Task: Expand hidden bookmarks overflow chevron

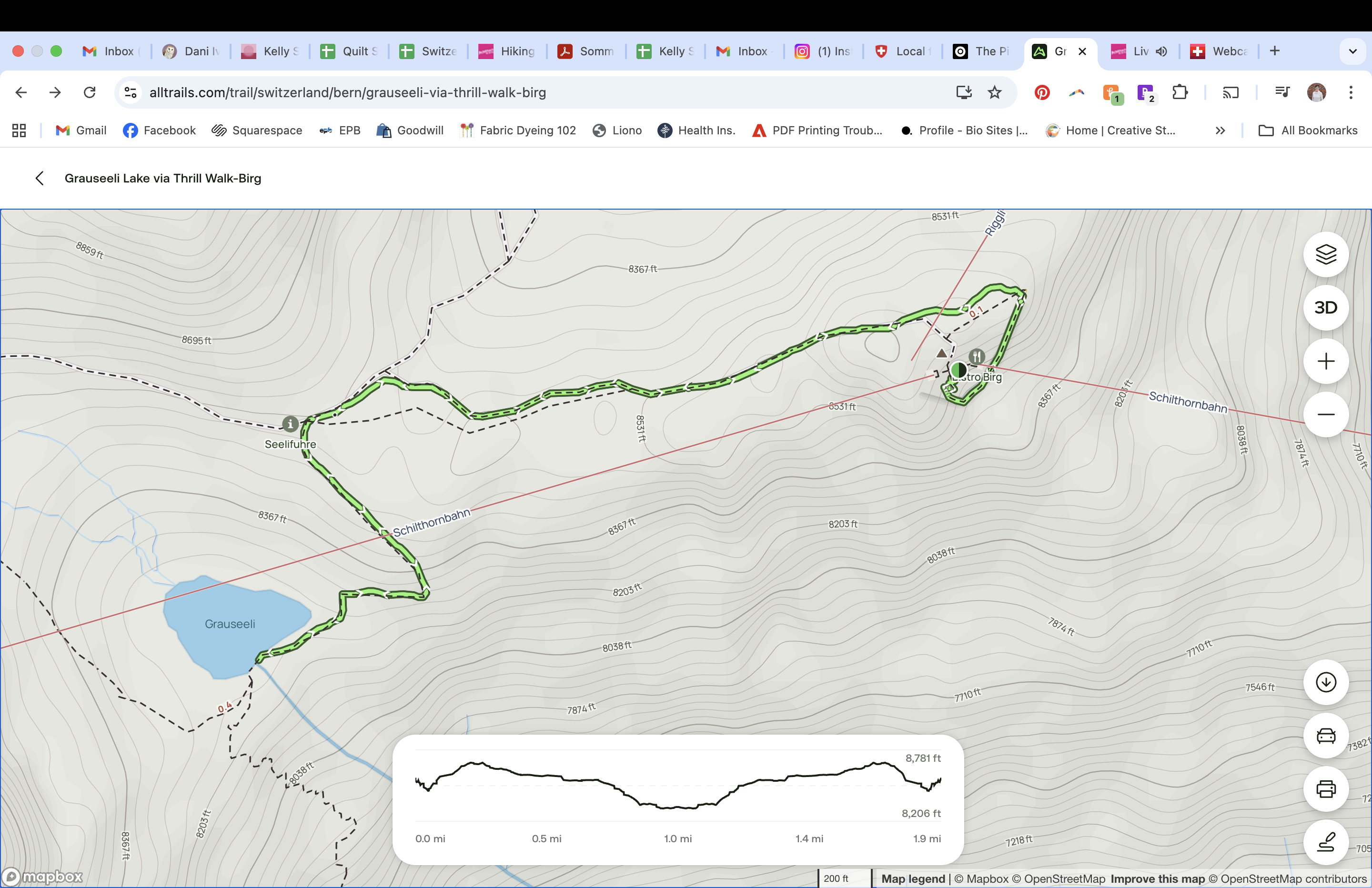Action: pyautogui.click(x=1220, y=131)
